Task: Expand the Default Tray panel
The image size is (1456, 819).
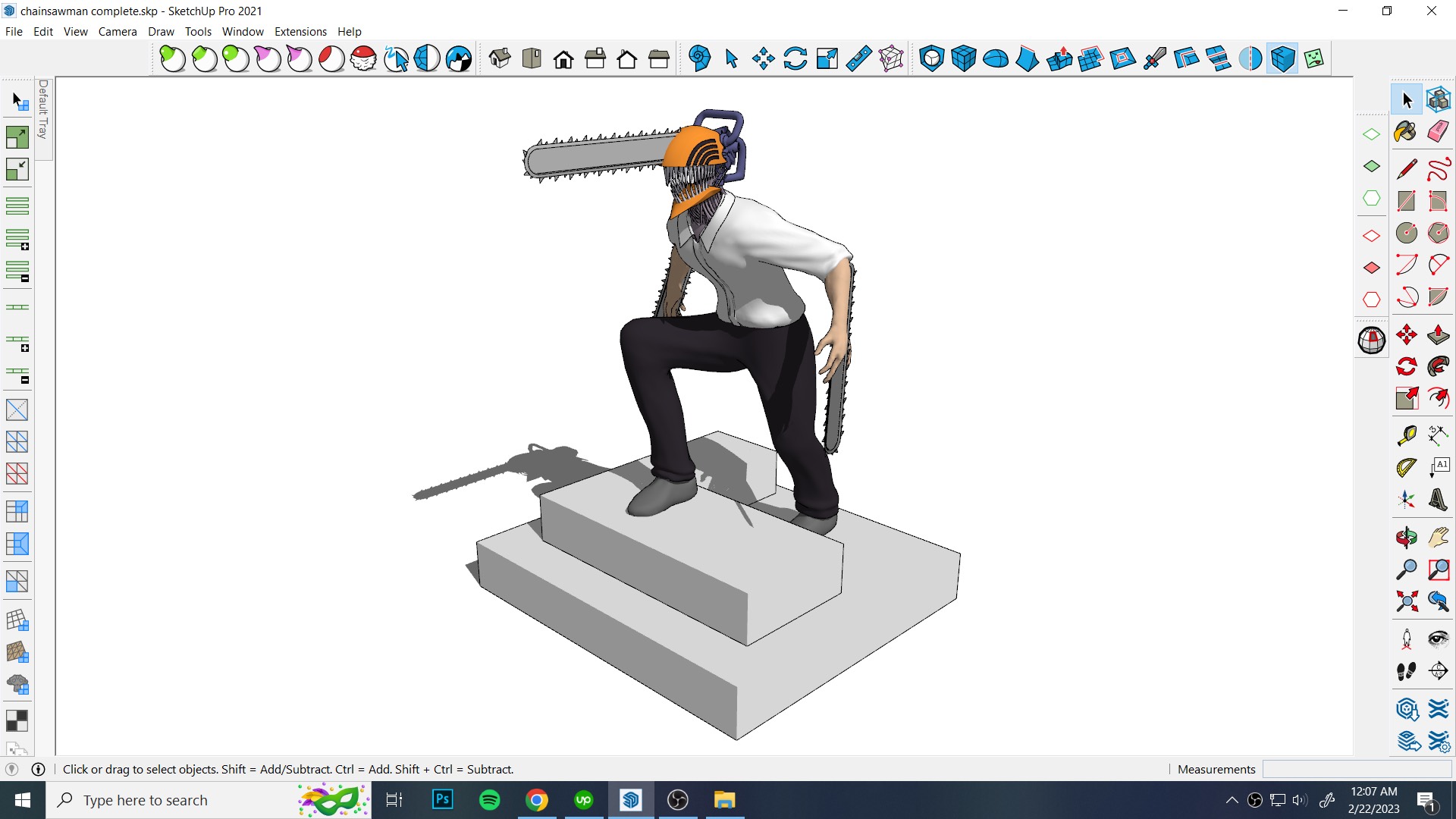Action: pyautogui.click(x=43, y=110)
